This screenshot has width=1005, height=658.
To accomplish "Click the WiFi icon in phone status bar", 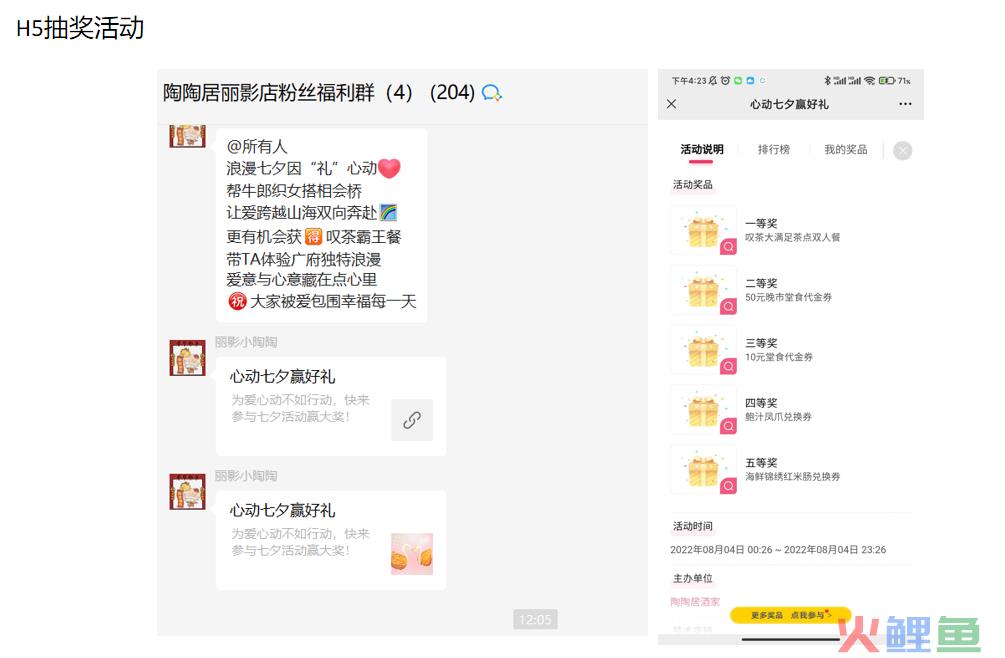I will (x=870, y=81).
